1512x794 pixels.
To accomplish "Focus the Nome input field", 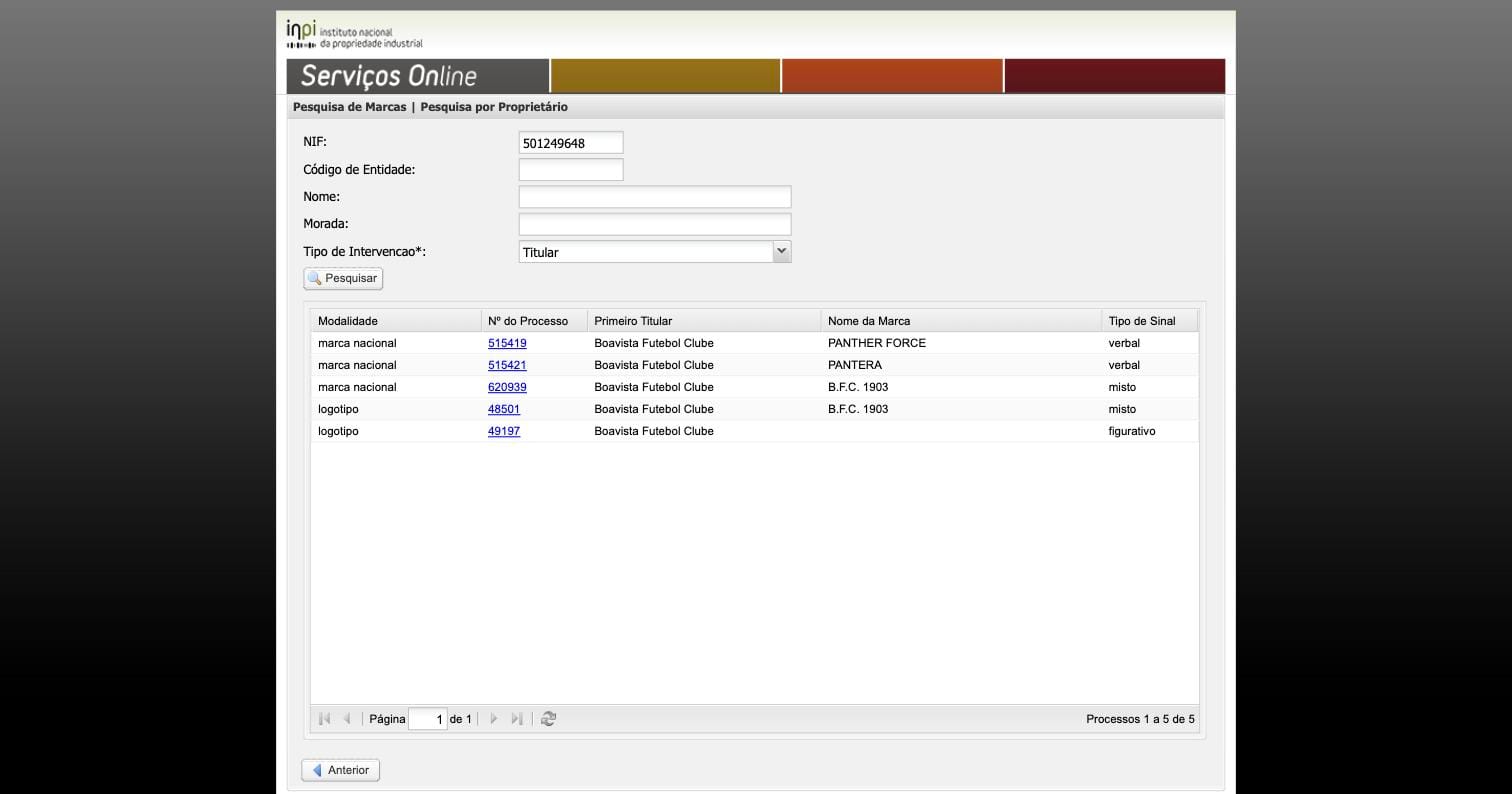I will click(655, 197).
